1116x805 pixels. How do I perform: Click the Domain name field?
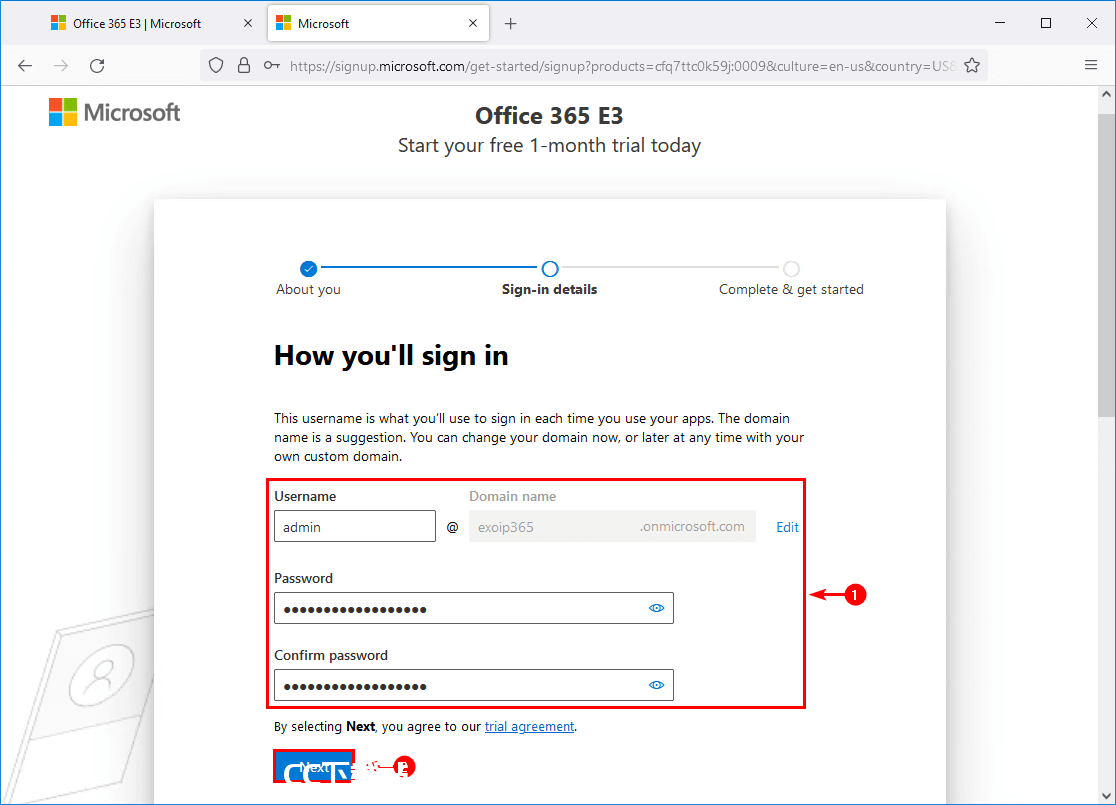(612, 527)
